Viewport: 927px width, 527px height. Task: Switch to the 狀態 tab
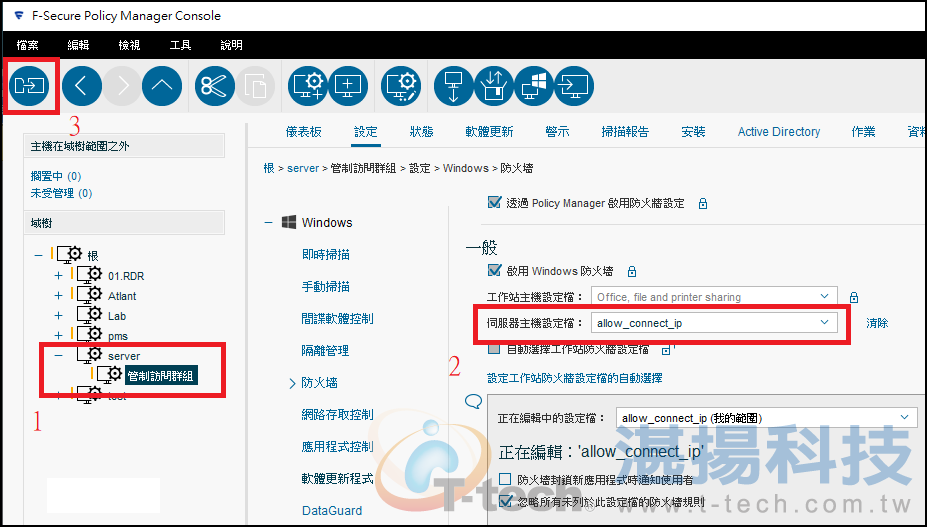422,132
